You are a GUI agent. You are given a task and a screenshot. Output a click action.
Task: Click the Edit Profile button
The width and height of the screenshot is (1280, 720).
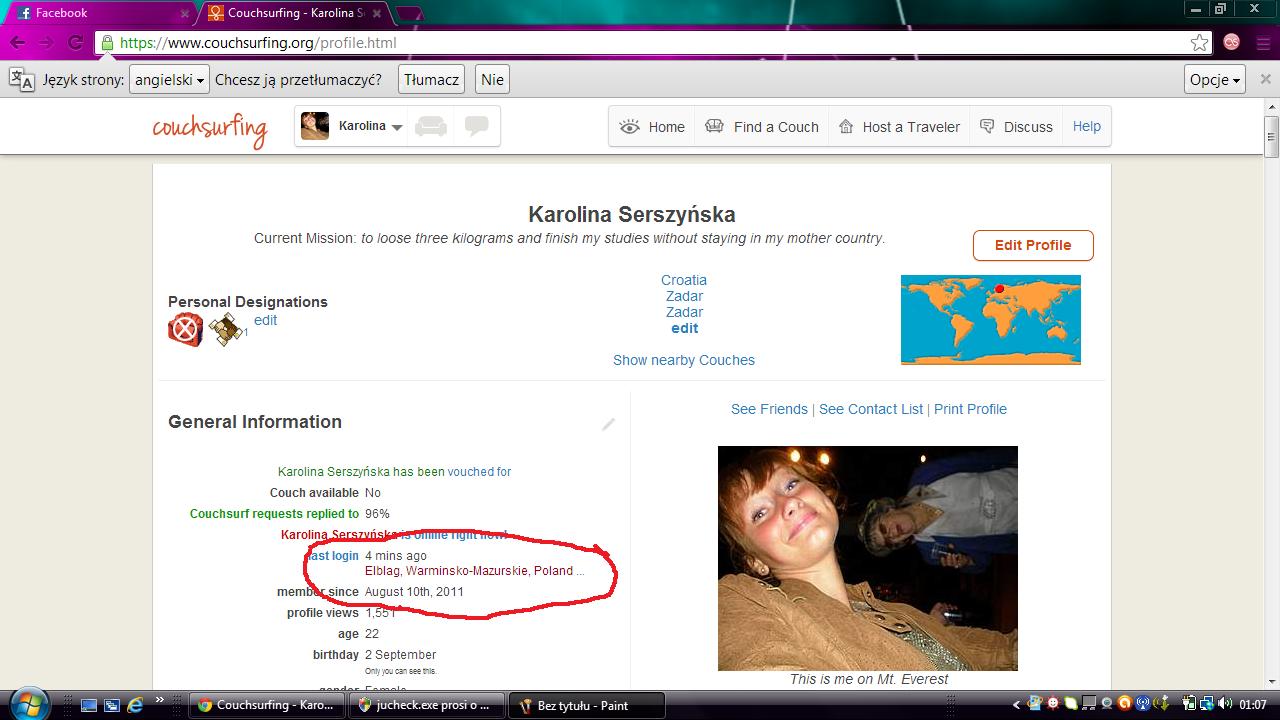pos(1032,245)
